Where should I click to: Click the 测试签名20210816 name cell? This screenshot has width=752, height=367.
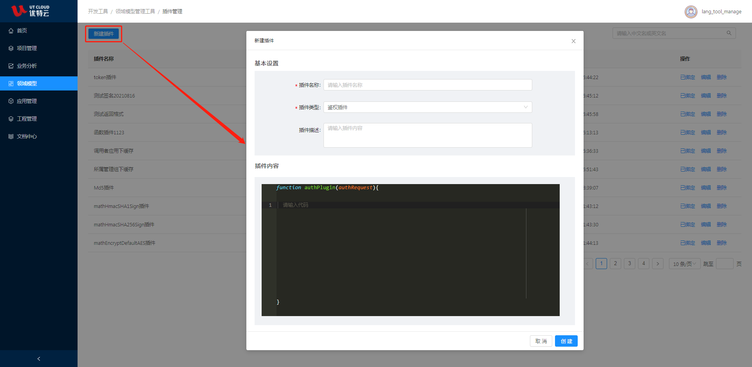pyautogui.click(x=114, y=96)
